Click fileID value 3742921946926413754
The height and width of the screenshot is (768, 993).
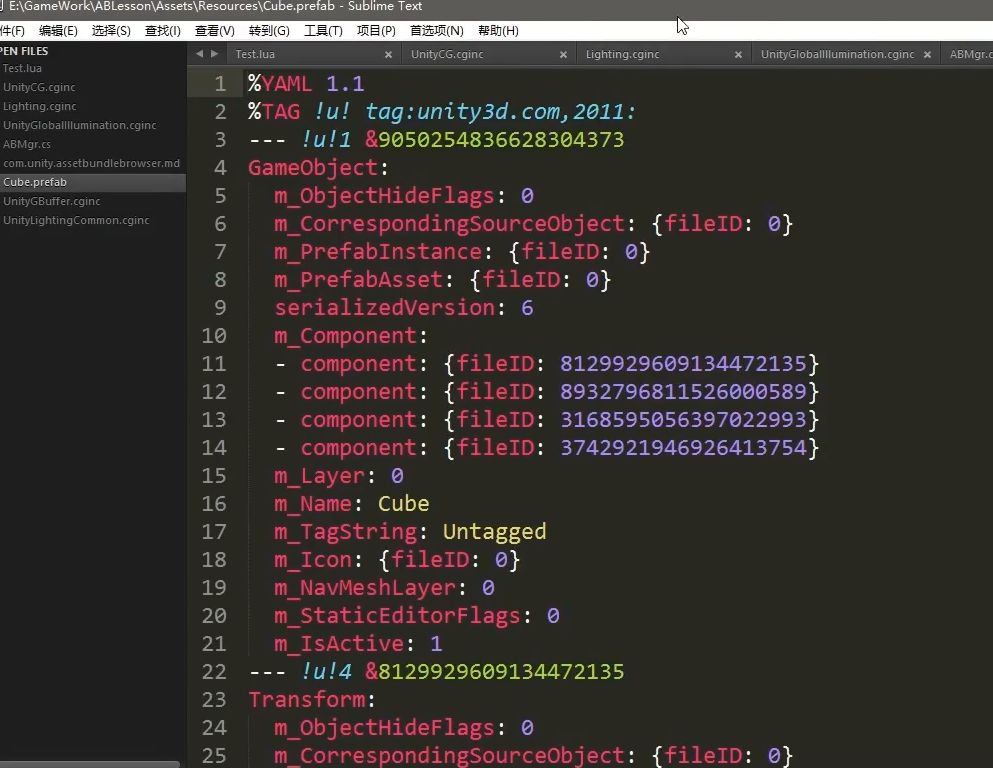[683, 448]
